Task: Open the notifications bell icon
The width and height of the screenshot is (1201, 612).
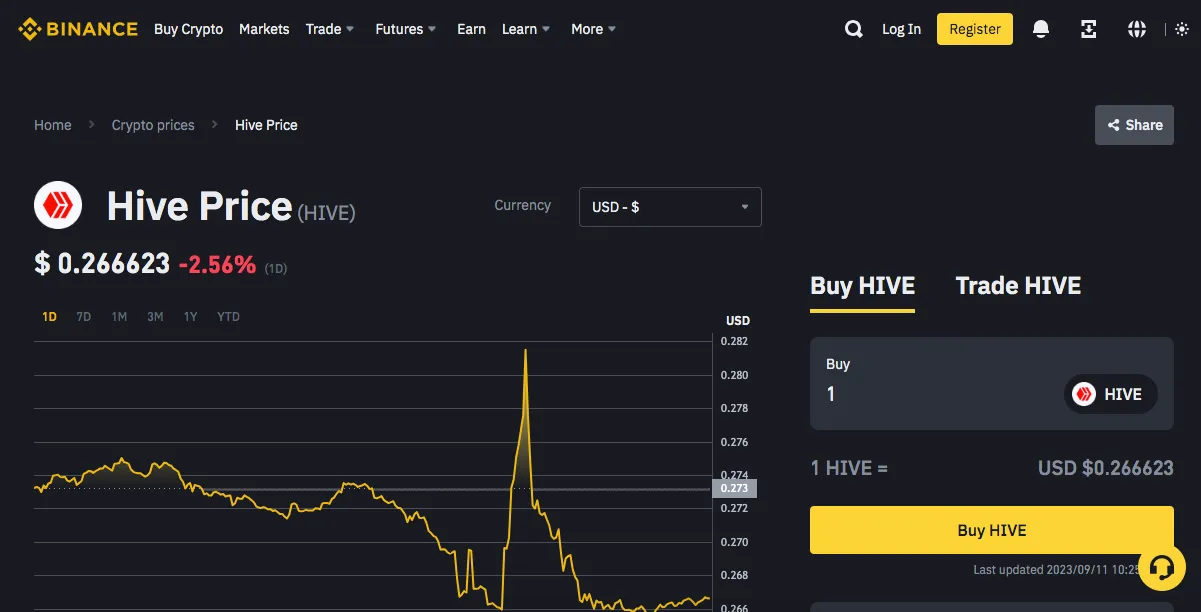Action: coord(1041,29)
